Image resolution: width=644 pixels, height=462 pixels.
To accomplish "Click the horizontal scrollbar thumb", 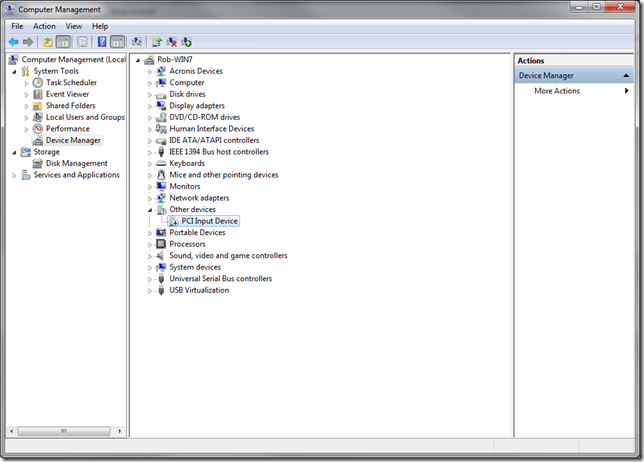I will [x=64, y=431].
